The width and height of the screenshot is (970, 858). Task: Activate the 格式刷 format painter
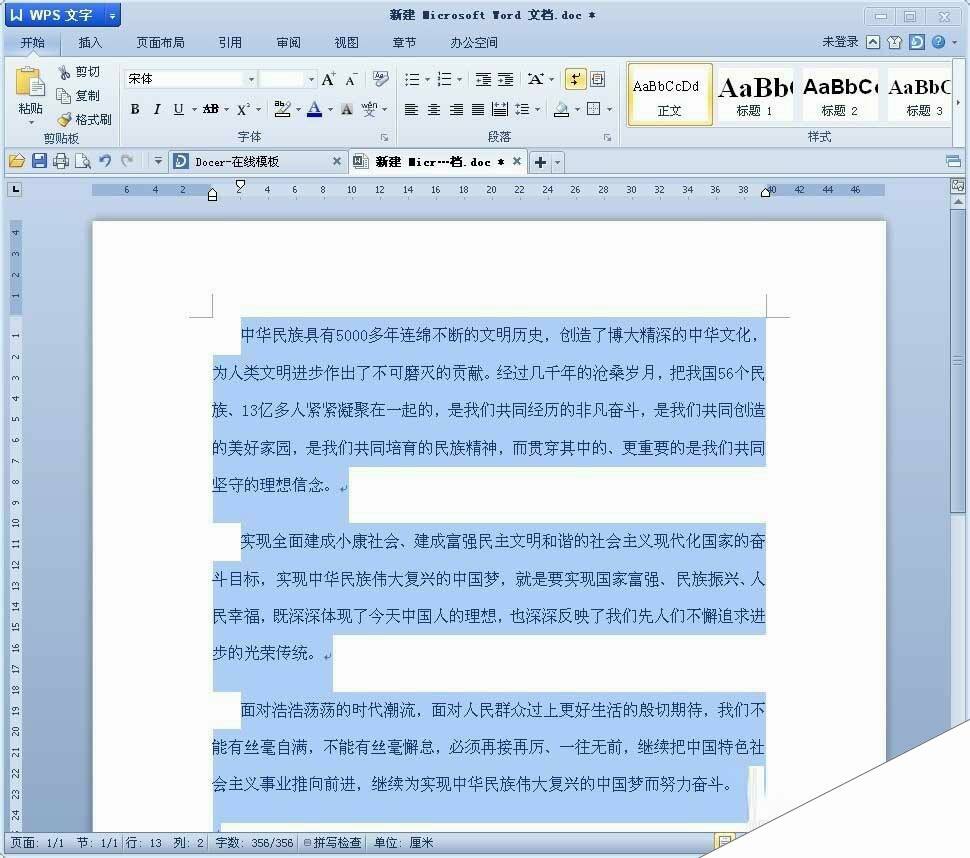84,119
